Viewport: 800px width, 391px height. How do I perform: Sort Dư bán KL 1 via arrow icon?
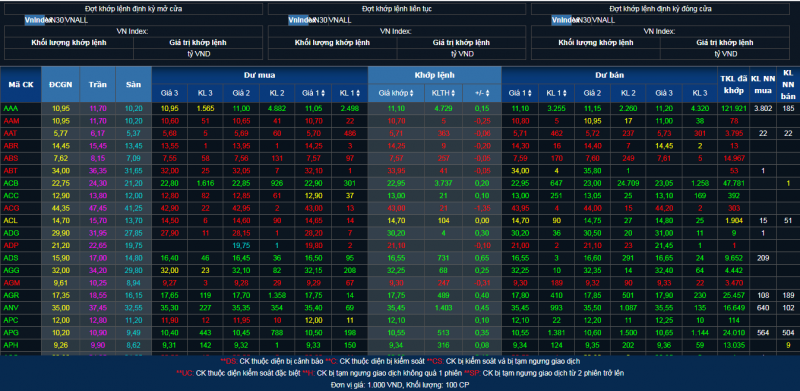click(565, 93)
